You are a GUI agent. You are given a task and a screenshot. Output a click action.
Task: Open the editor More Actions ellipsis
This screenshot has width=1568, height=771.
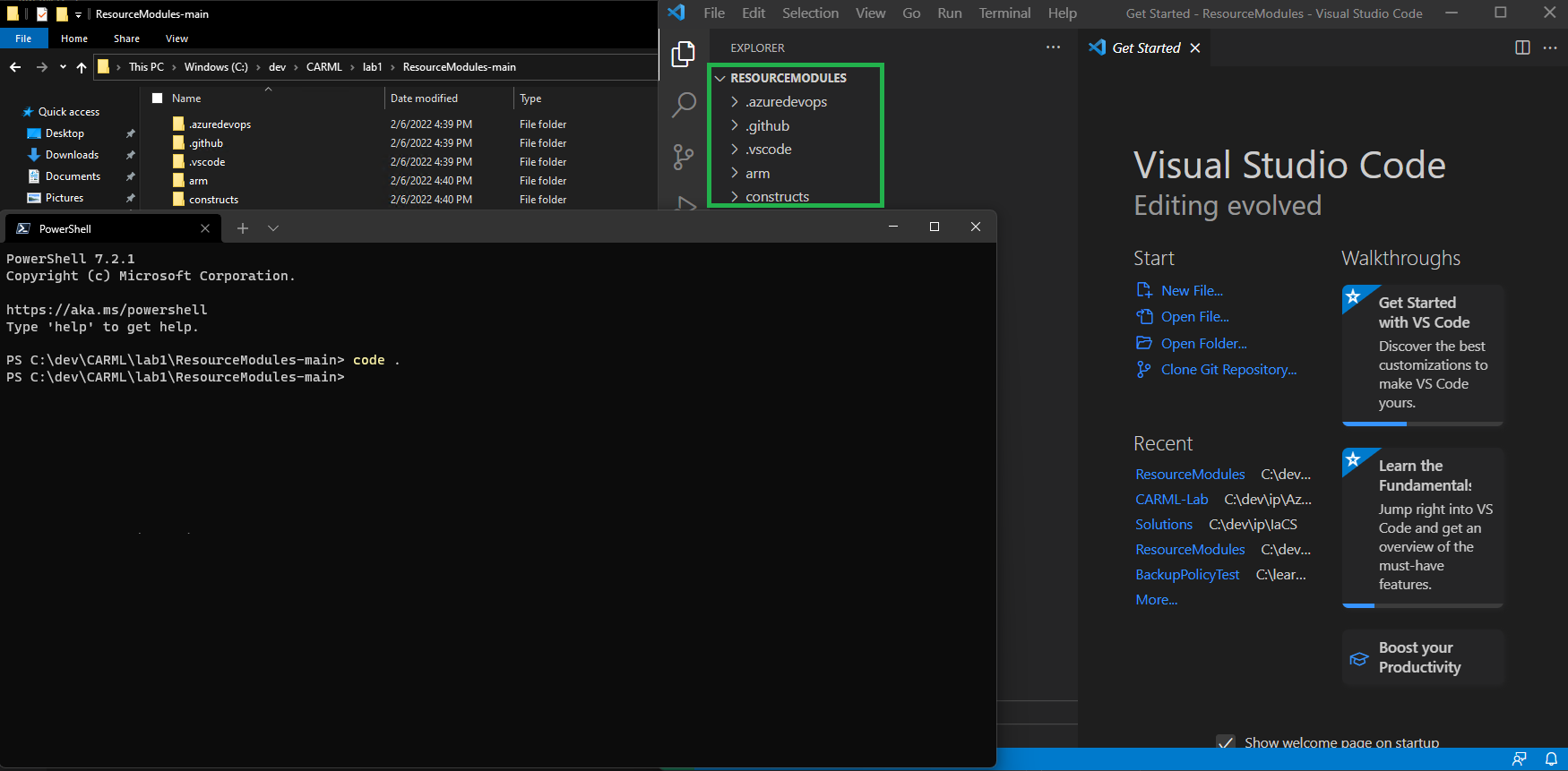click(1550, 47)
